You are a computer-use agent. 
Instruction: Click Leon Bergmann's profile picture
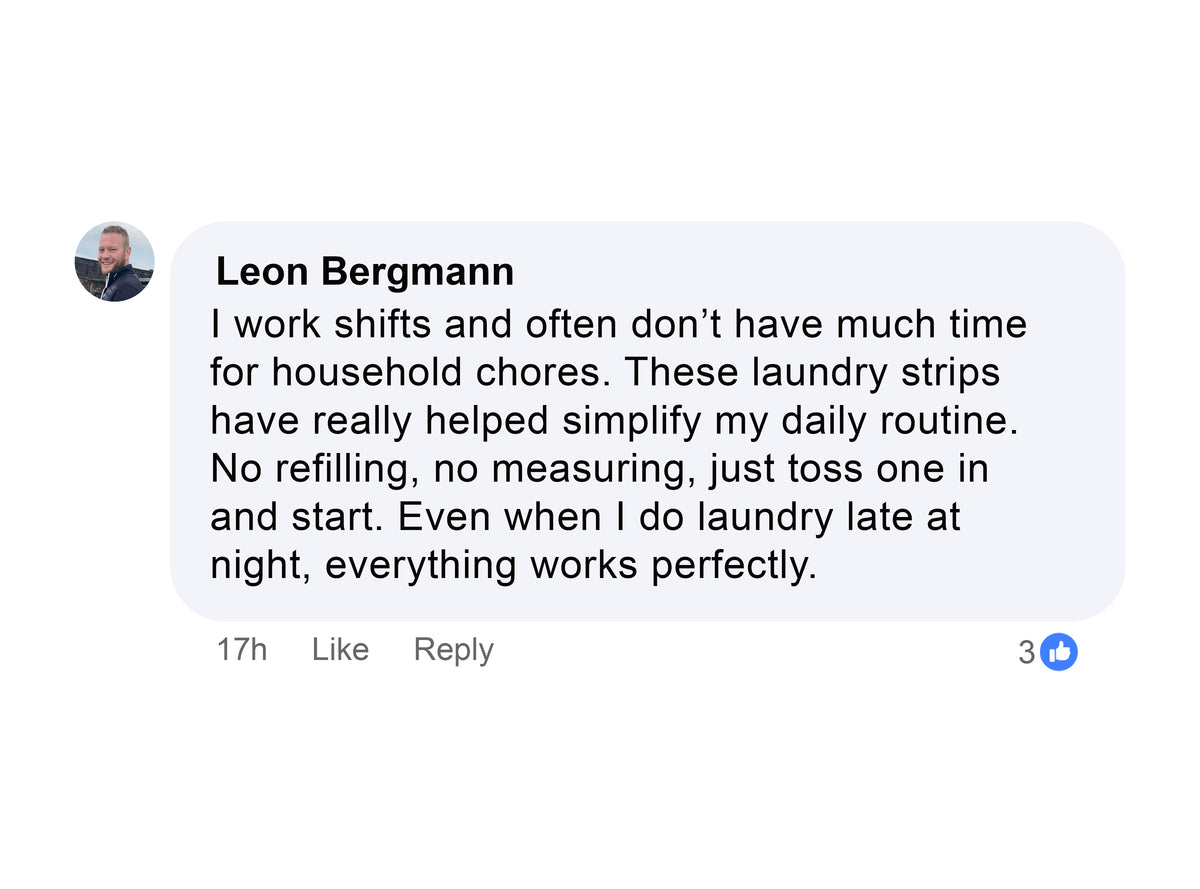114,262
